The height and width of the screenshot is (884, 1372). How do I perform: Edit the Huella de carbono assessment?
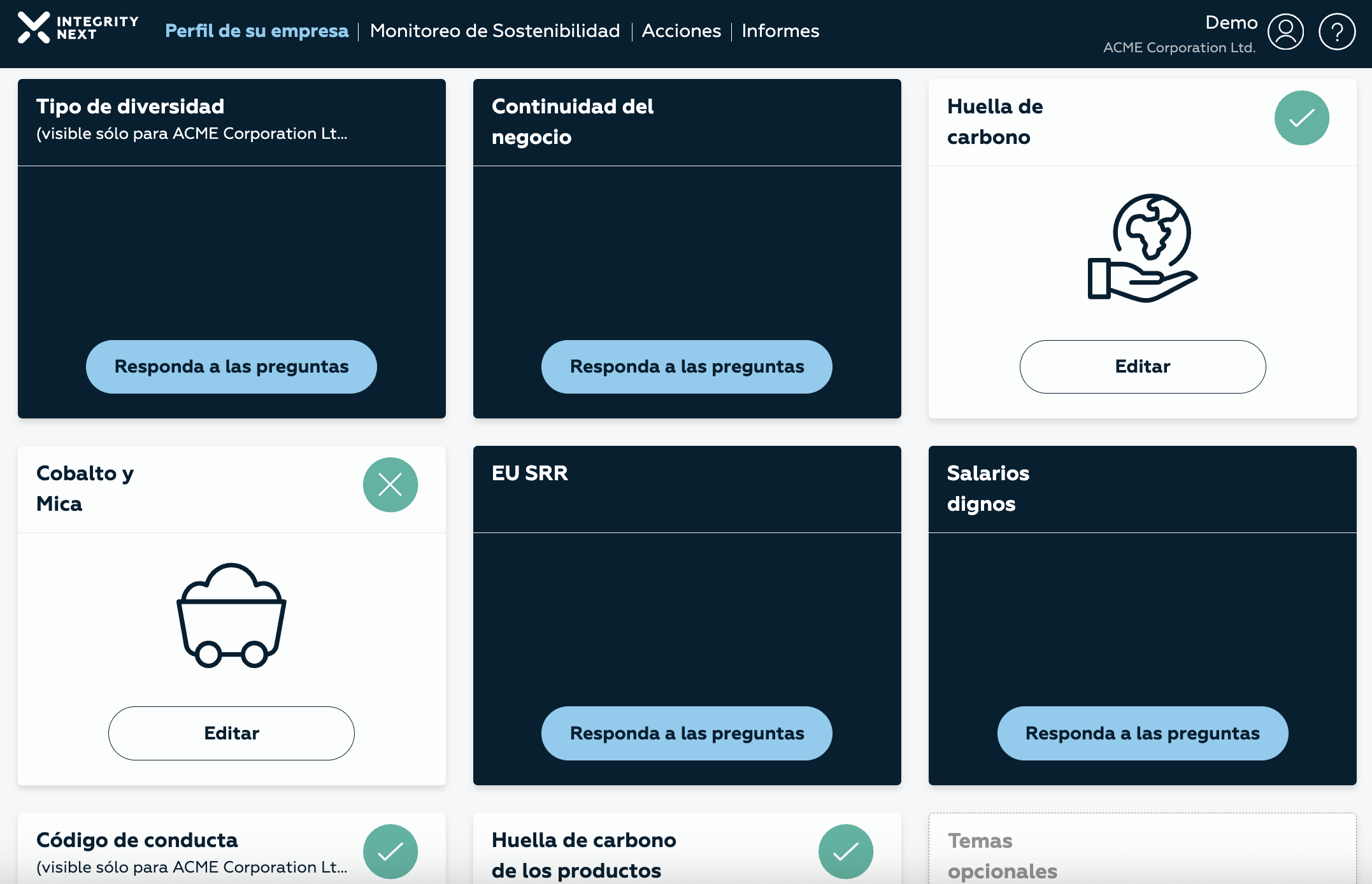pyautogui.click(x=1142, y=367)
